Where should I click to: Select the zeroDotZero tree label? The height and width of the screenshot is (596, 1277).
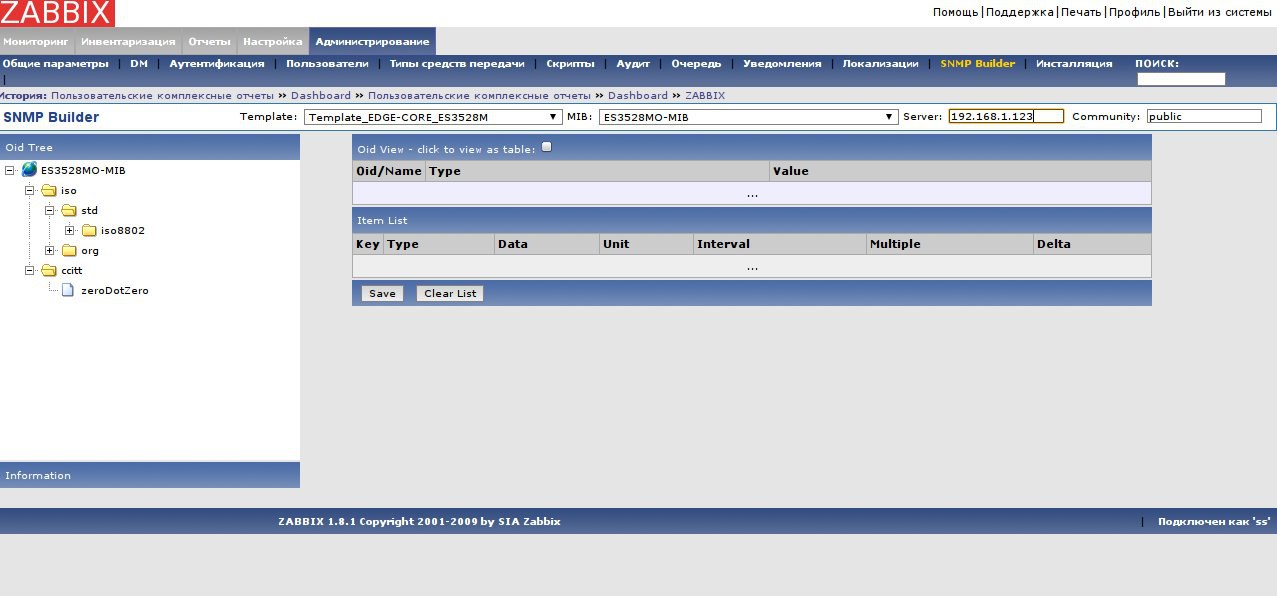pyautogui.click(x=114, y=290)
